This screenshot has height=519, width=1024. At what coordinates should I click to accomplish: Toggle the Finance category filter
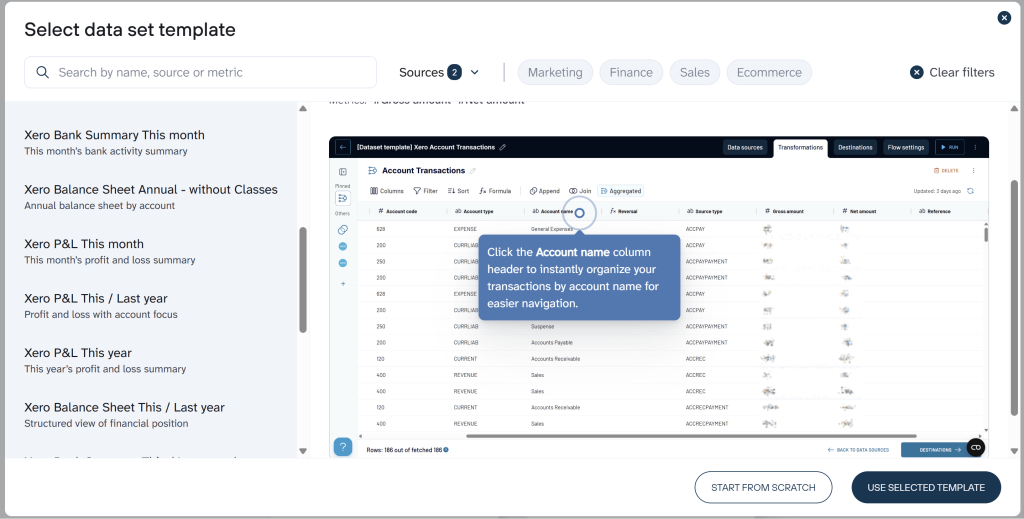tap(631, 72)
